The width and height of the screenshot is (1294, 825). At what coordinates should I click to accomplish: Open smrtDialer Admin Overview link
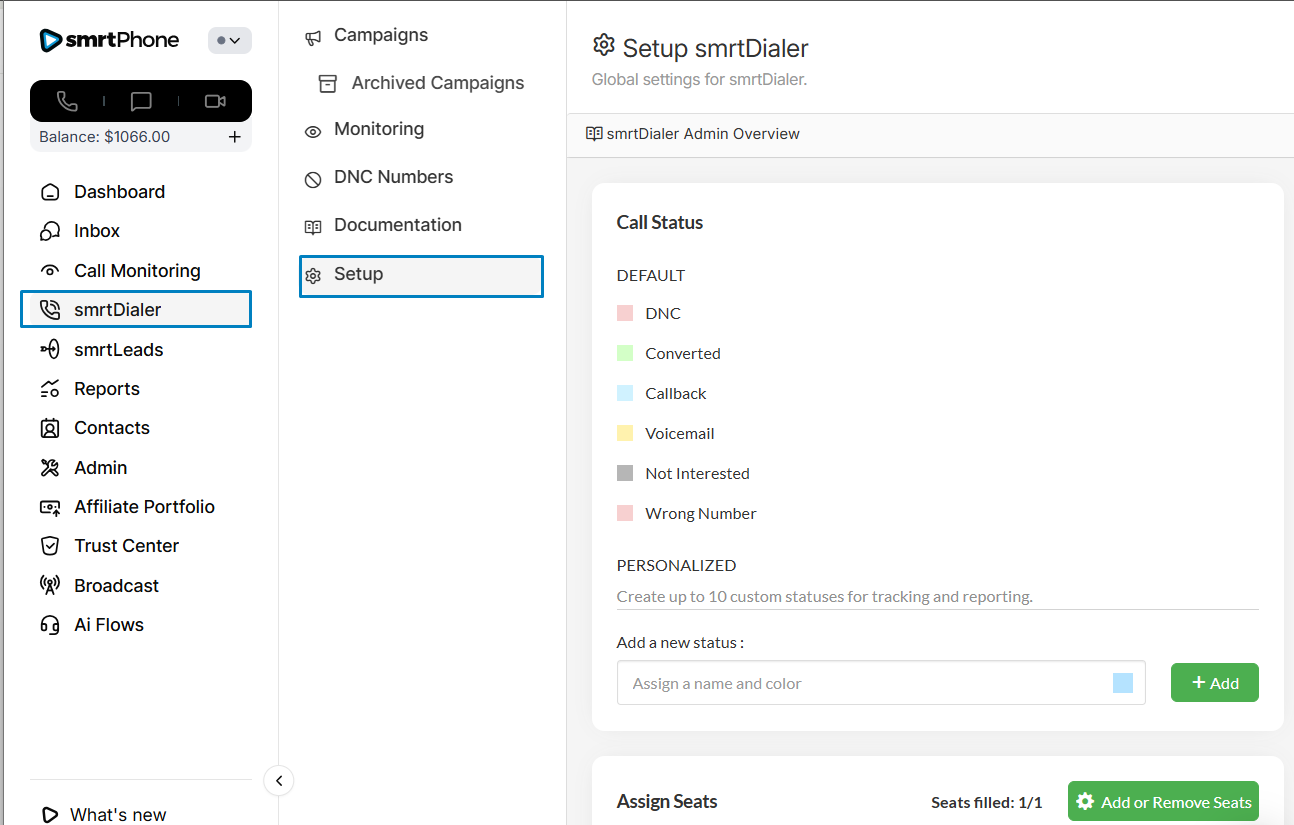[x=702, y=134]
